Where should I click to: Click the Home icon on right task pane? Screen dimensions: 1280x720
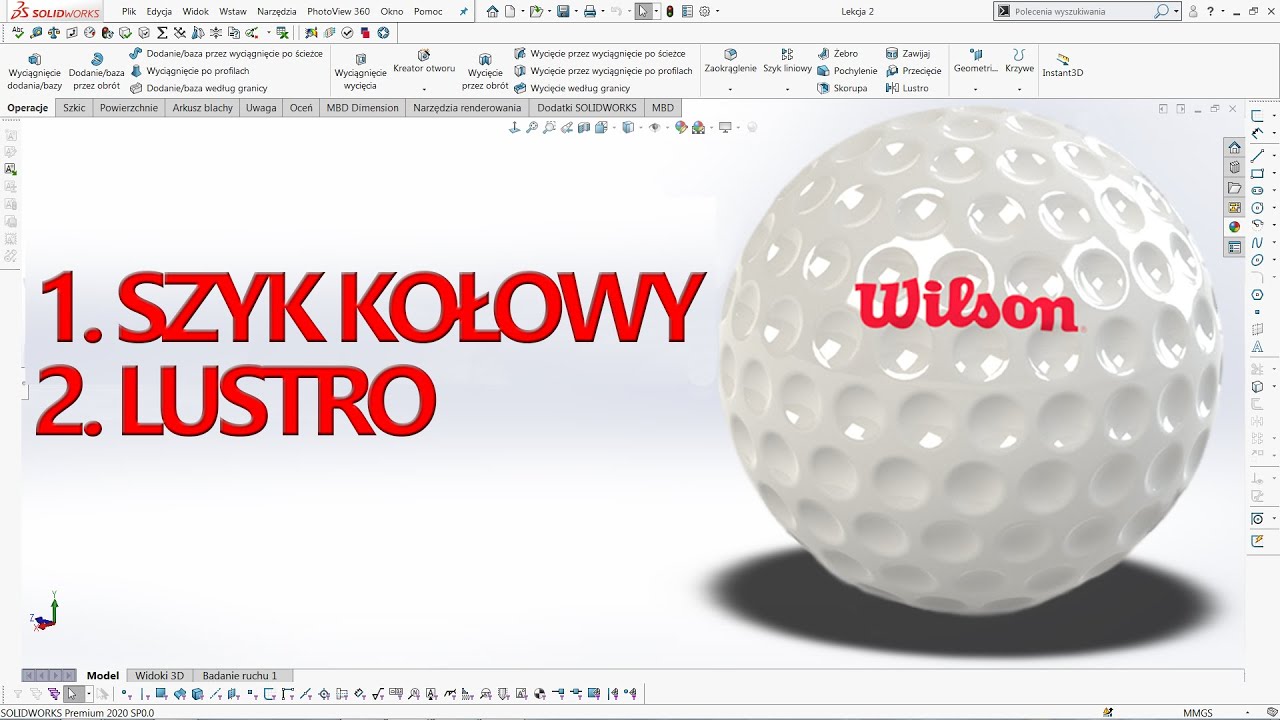[1235, 147]
